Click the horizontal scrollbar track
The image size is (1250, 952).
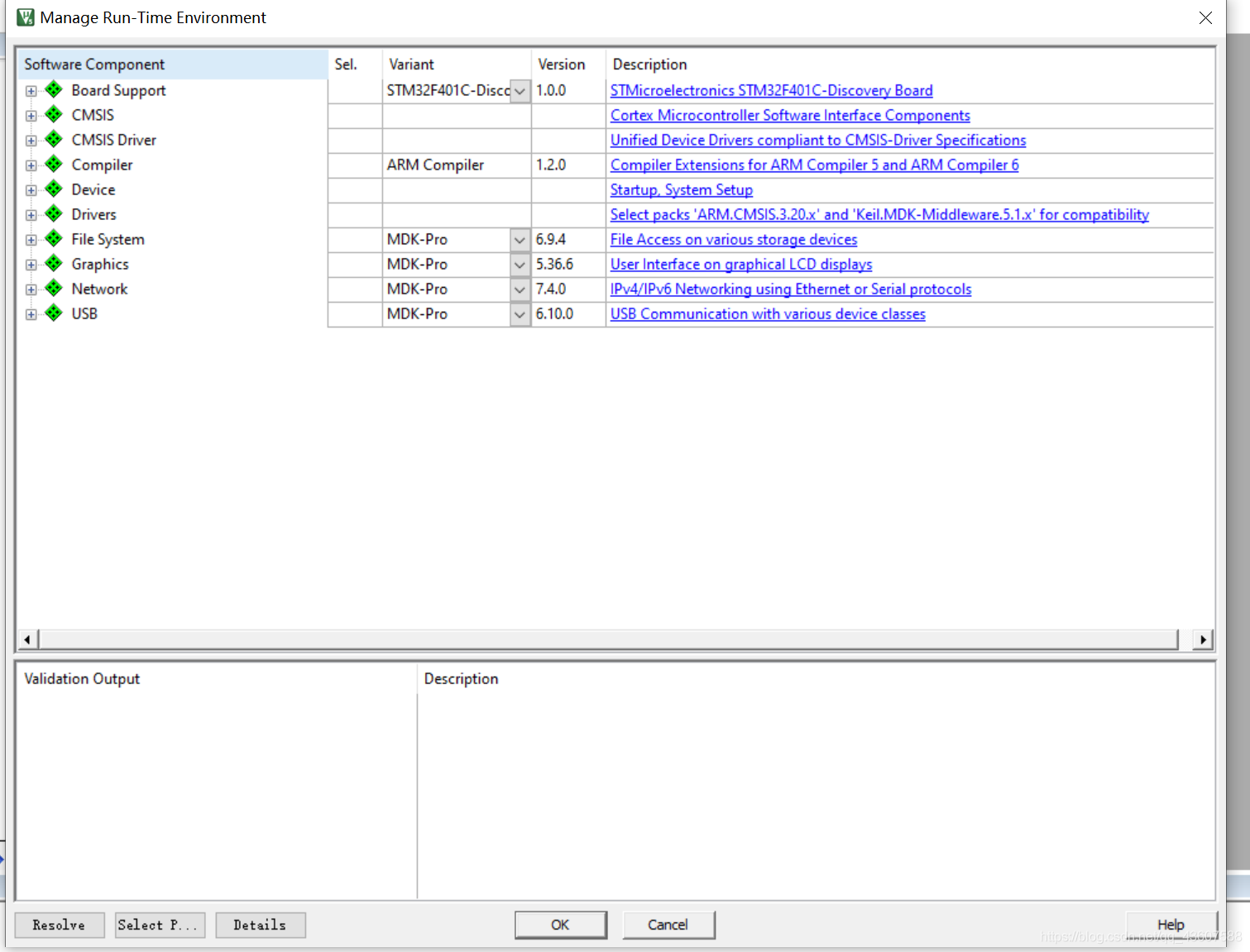coord(608,639)
